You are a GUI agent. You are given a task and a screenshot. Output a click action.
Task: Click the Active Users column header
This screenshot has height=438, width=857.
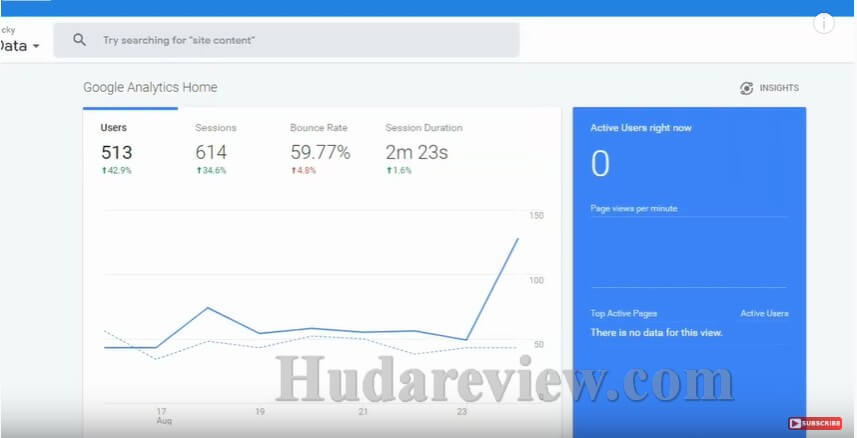(764, 313)
